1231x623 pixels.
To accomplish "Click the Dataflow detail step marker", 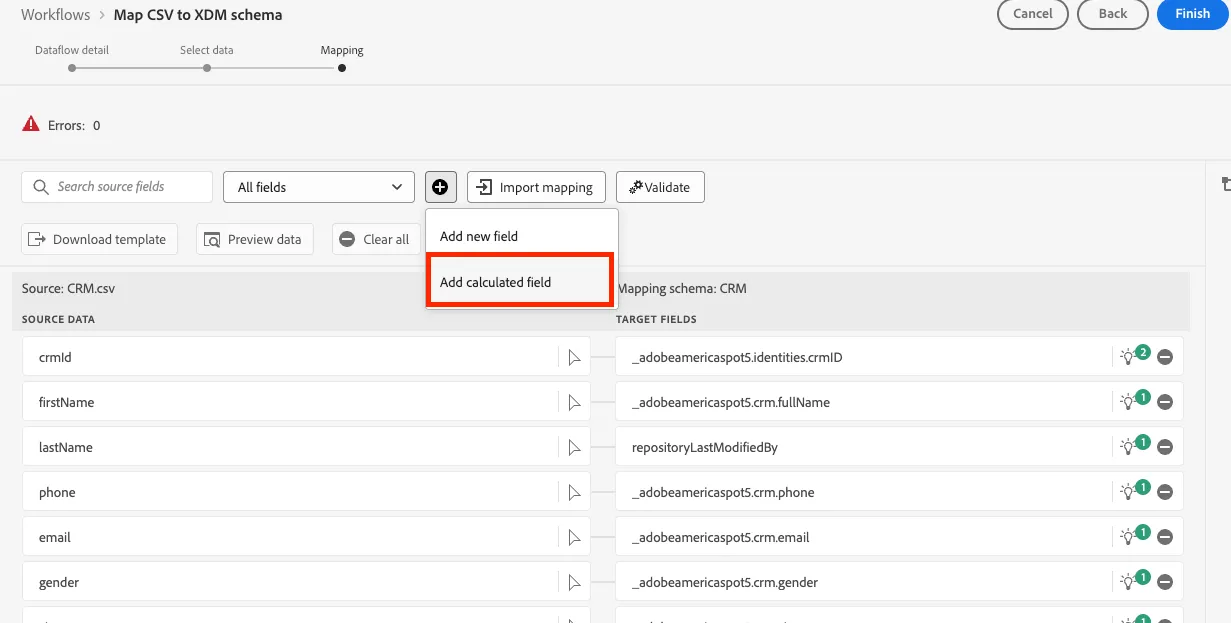I will [x=72, y=68].
